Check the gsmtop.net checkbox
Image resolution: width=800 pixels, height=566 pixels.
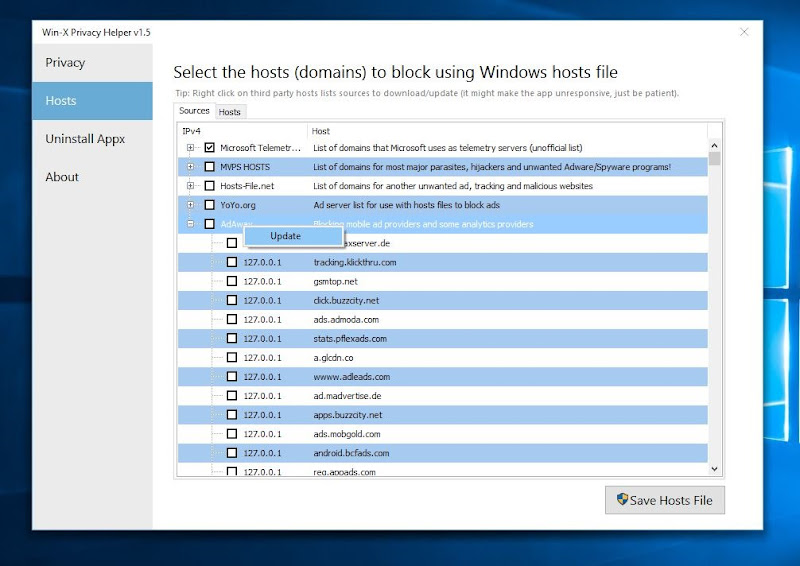tap(232, 281)
